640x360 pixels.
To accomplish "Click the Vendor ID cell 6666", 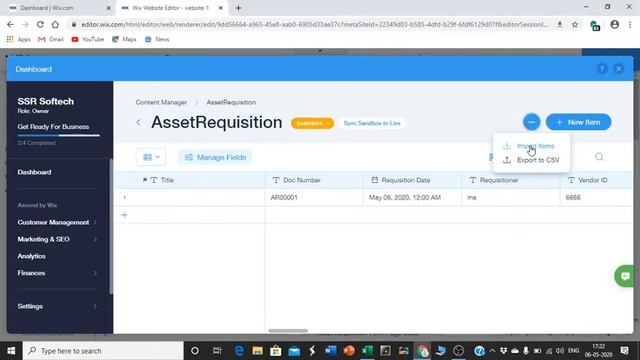I will [x=596, y=198].
